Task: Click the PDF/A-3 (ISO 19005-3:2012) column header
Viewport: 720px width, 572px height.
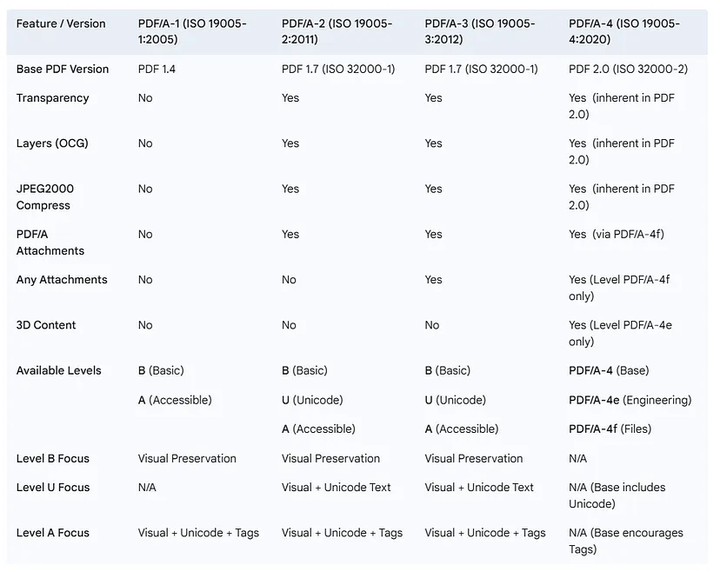Action: (479, 31)
